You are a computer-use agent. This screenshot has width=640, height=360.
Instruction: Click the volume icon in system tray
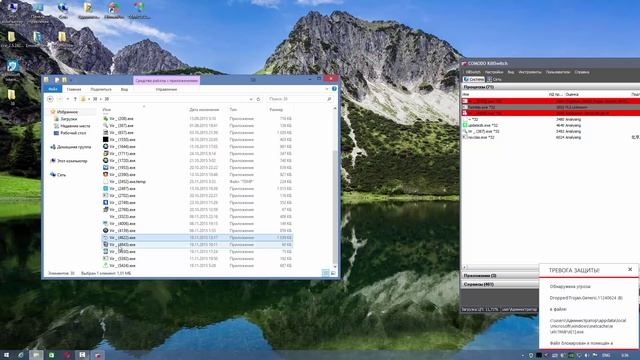[x=587, y=356]
